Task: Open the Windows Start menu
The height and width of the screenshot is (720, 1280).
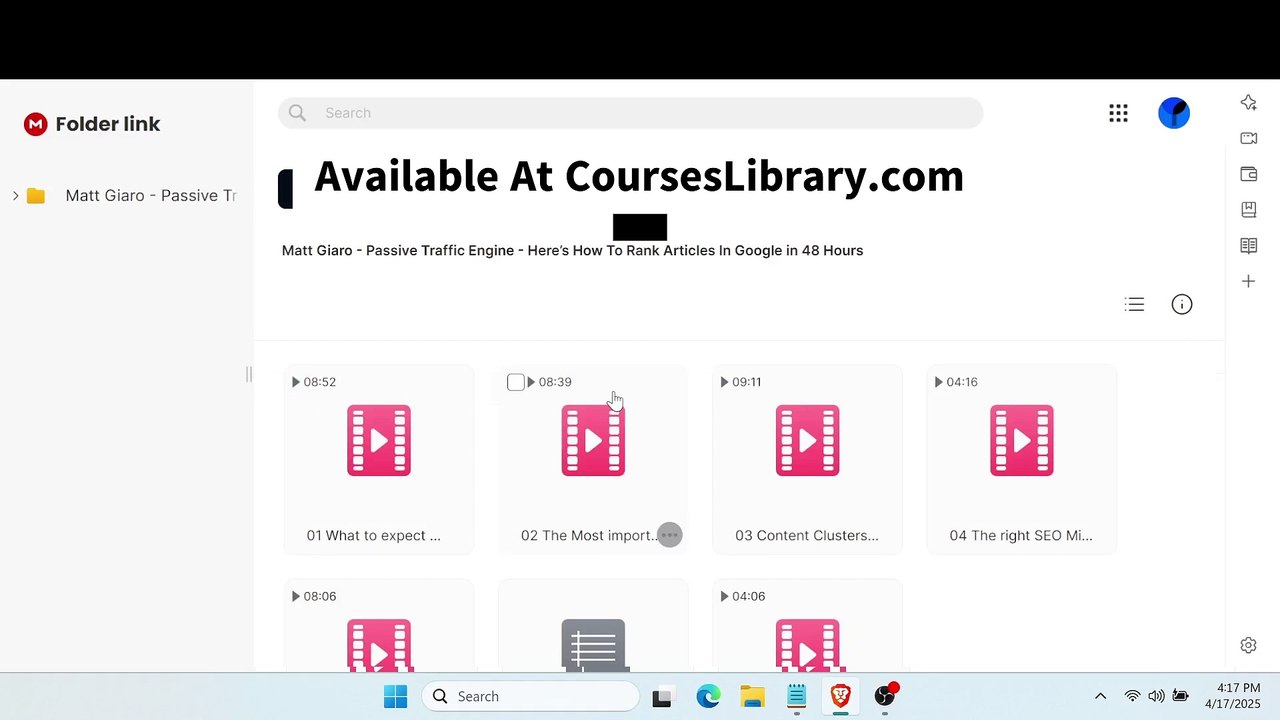Action: [395, 696]
